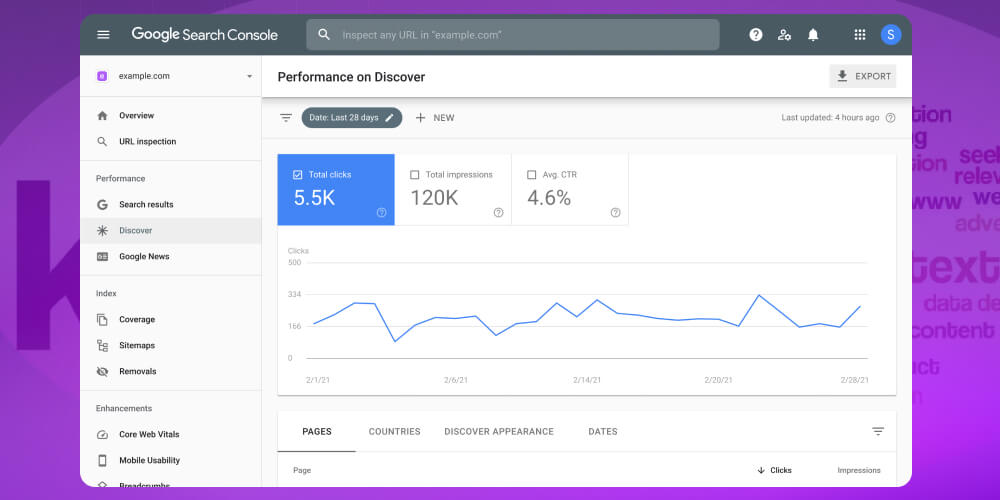This screenshot has height=500, width=1000.
Task: Click the Date: Last 28 days chip
Action: pyautogui.click(x=351, y=118)
